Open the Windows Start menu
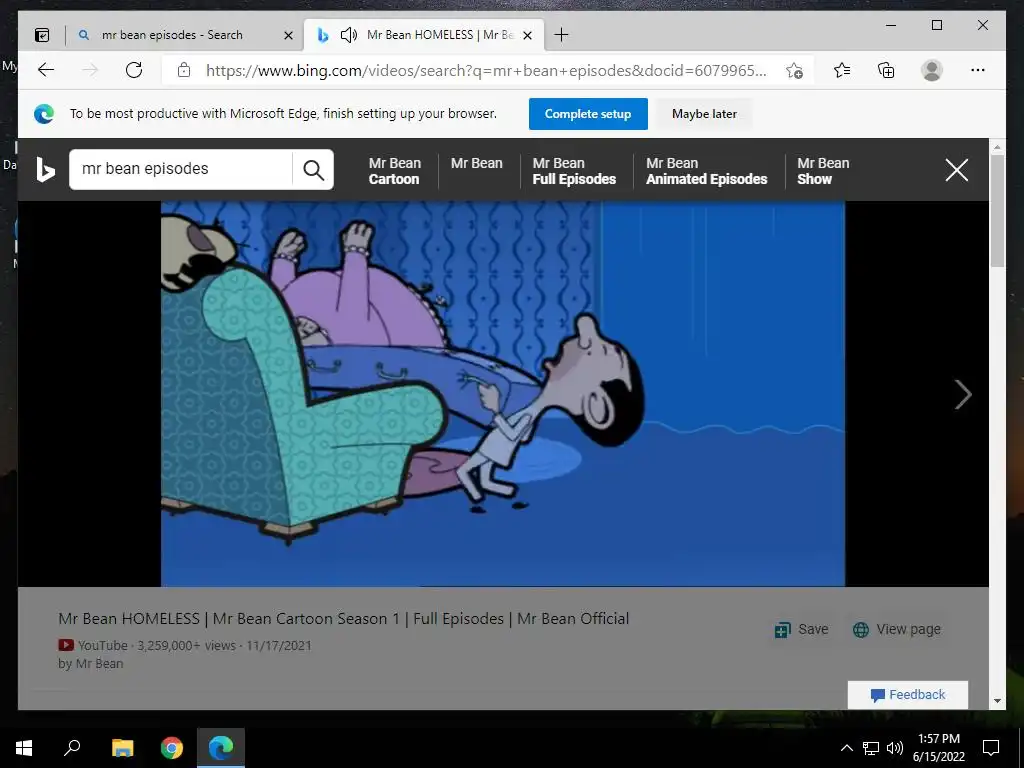This screenshot has width=1024, height=768. coord(24,748)
